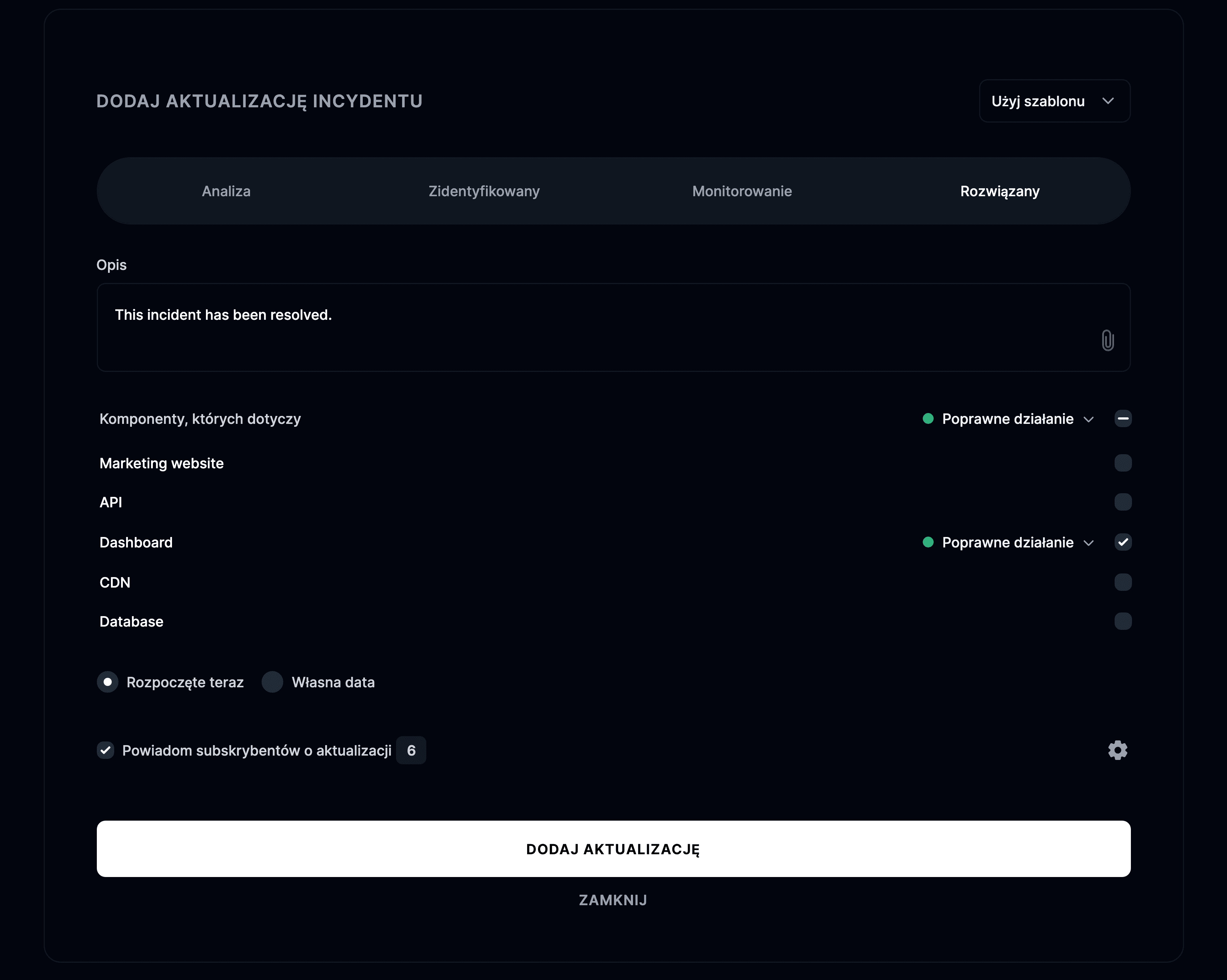Open Dashboard Poprawne działanie status dropdown
This screenshot has width=1227, height=980.
1008,542
